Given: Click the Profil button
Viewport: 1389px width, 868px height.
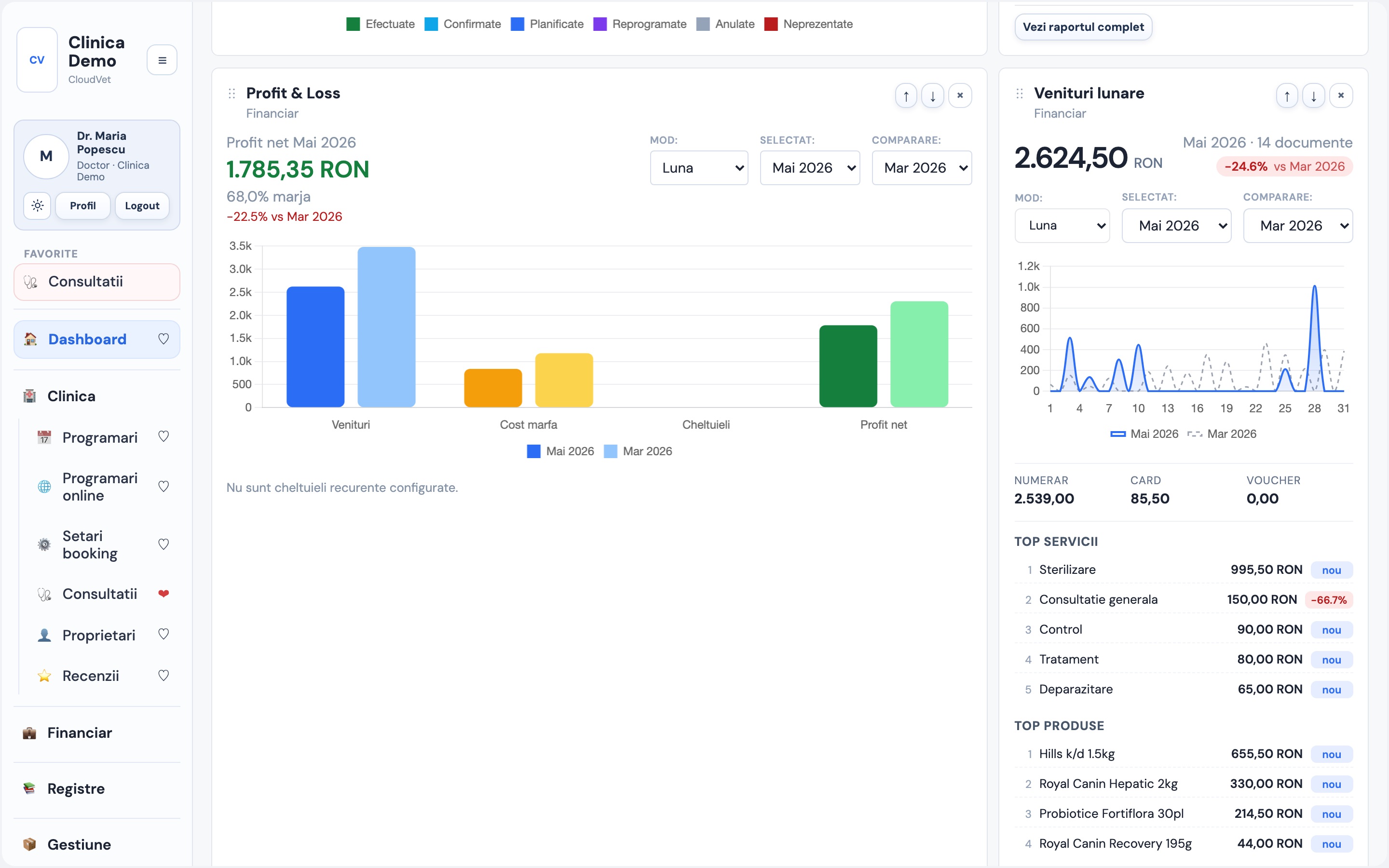Looking at the screenshot, I should [82, 205].
